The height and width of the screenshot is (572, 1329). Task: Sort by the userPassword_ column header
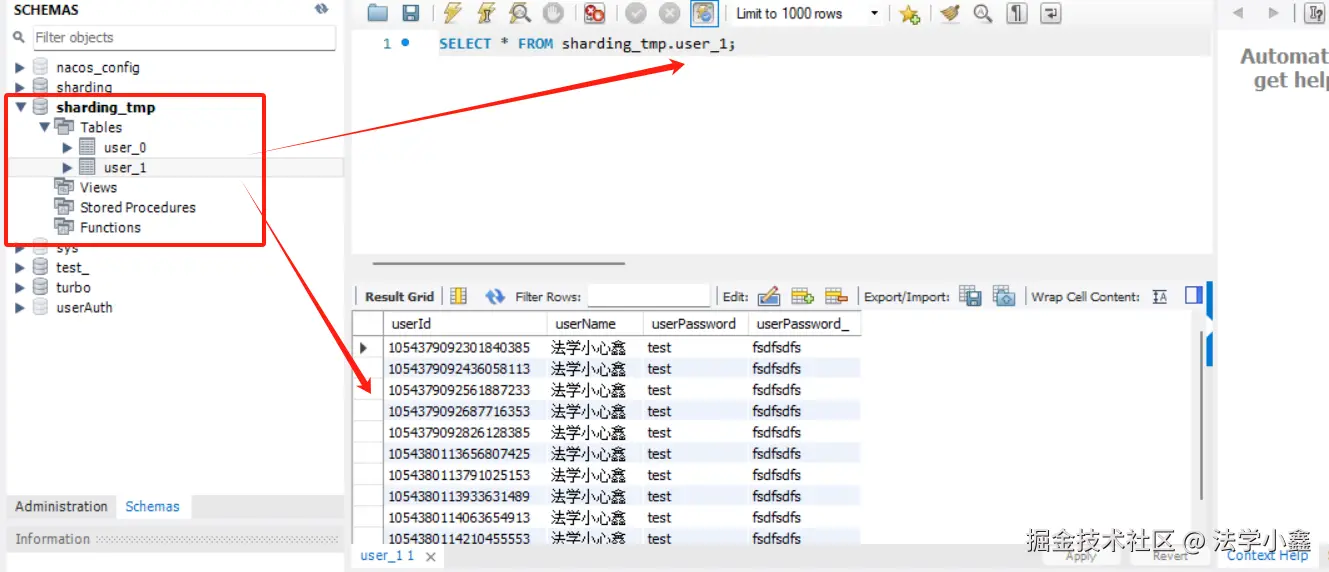[x=805, y=324]
